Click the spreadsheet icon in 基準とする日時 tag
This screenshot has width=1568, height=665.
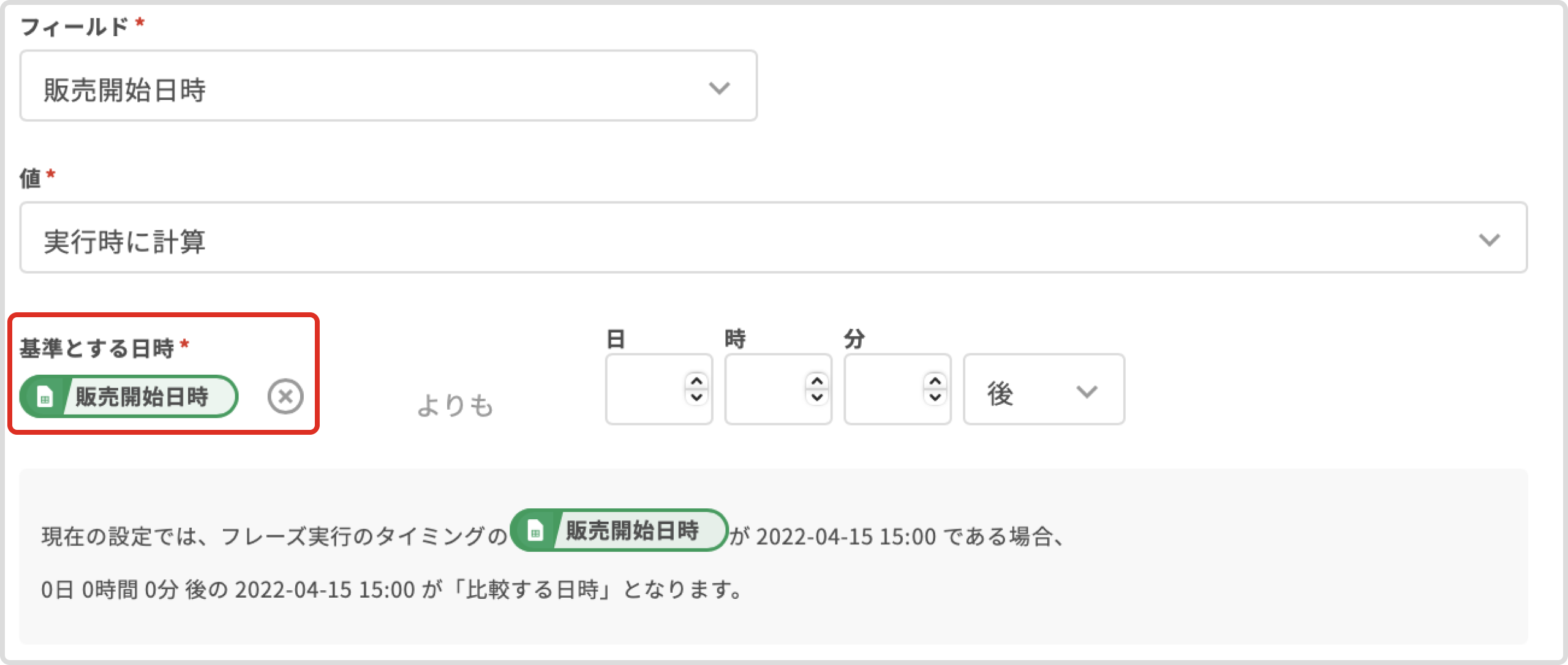click(x=45, y=397)
